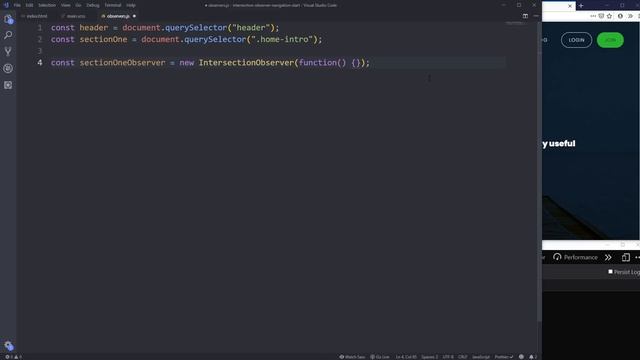Click the Pocket icon in the browser toolbar
640x360 pixels.
pos(601,16)
